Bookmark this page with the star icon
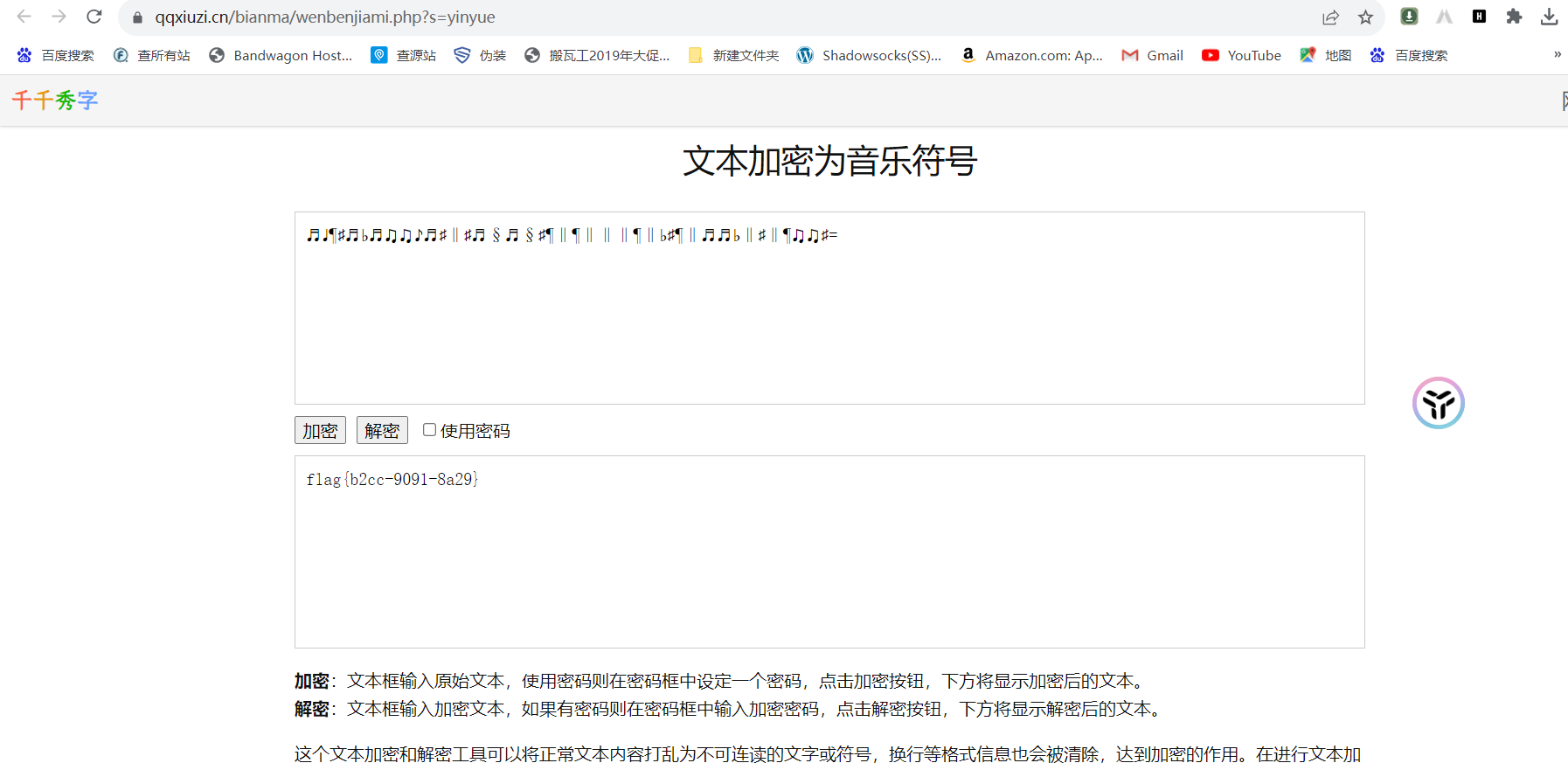Screen dimensions: 1568x763 click(1365, 17)
